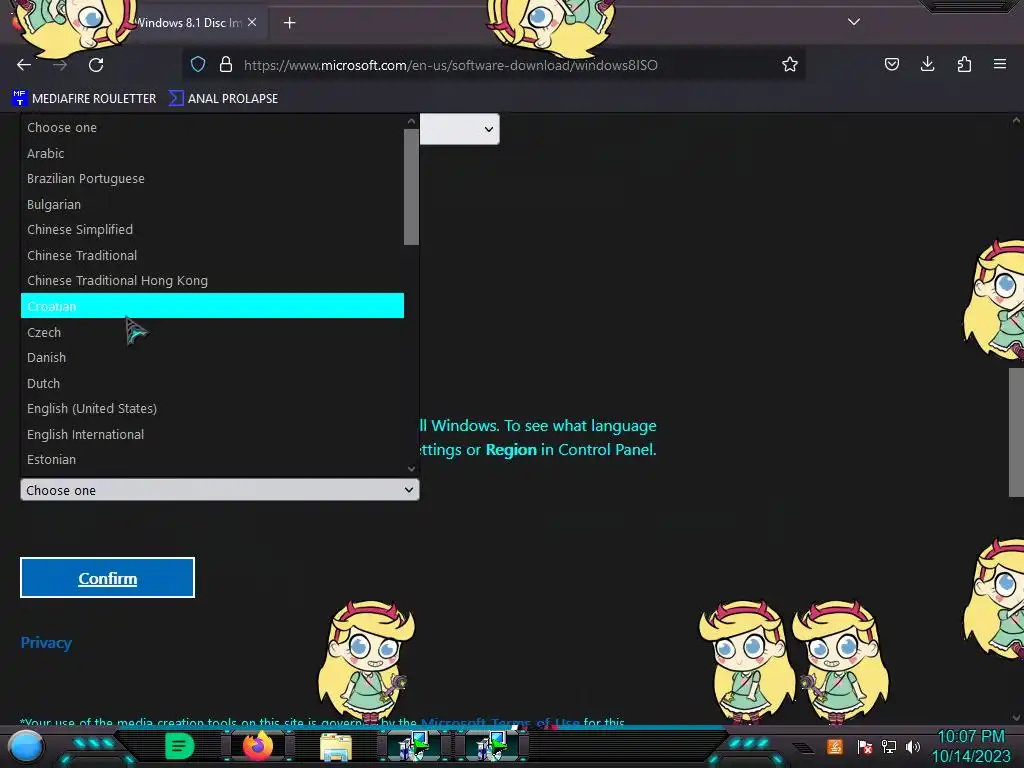Switch to Windows 8.1 Disc Image tab
Screen dimensions: 1024x768
189,22
